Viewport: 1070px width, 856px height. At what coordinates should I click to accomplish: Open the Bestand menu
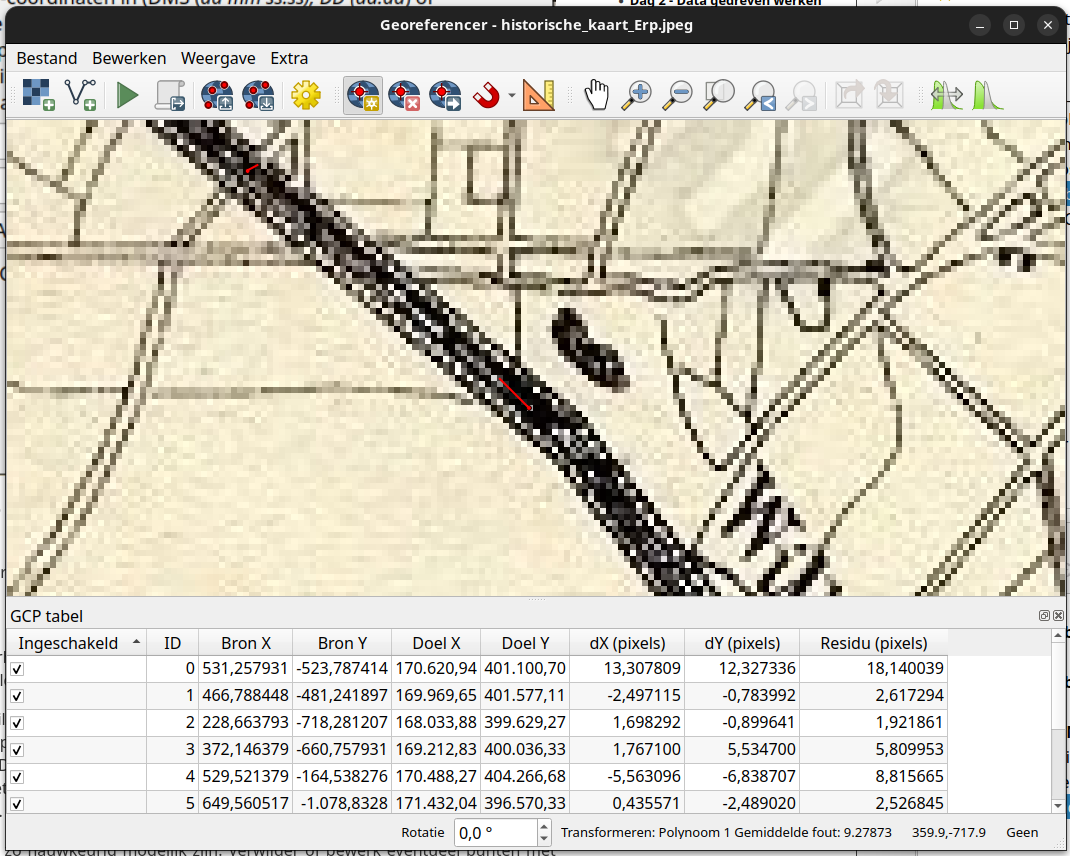(46, 58)
